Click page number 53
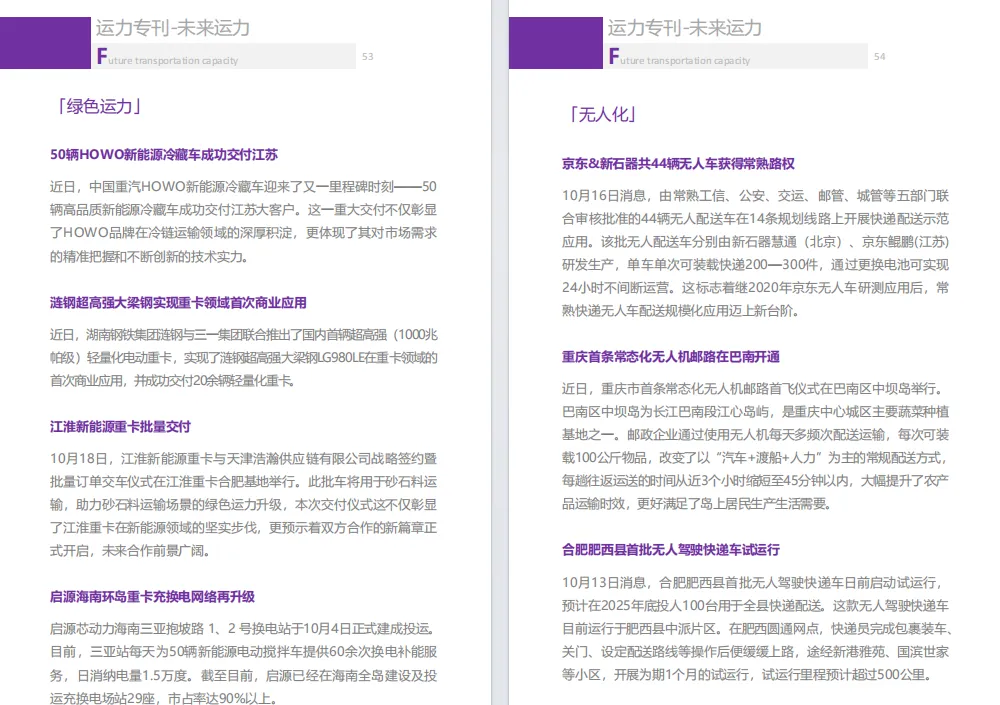1000x705 pixels. [367, 57]
